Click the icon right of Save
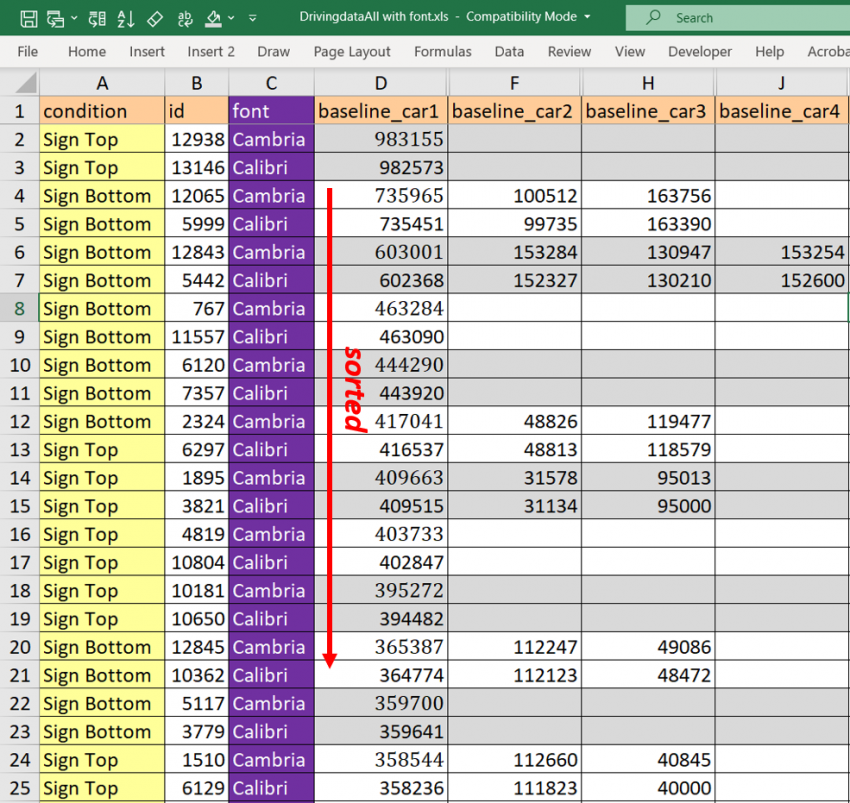 pyautogui.click(x=56, y=18)
